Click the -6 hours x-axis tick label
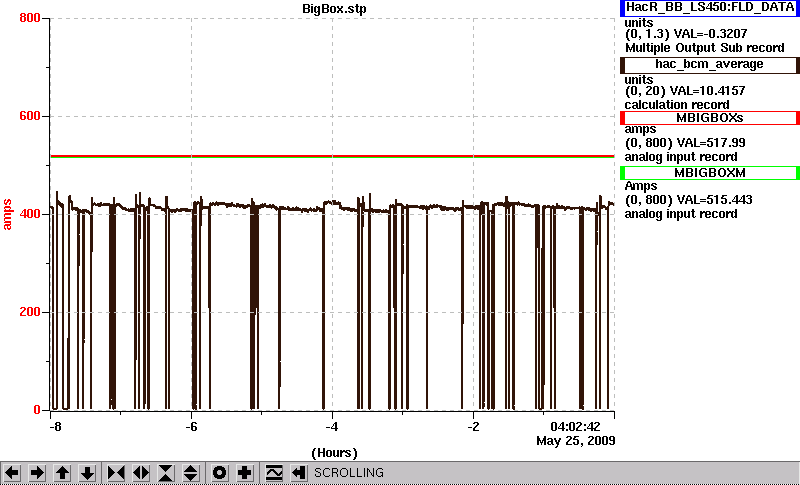Image resolution: width=800 pixels, height=485 pixels. [191, 427]
